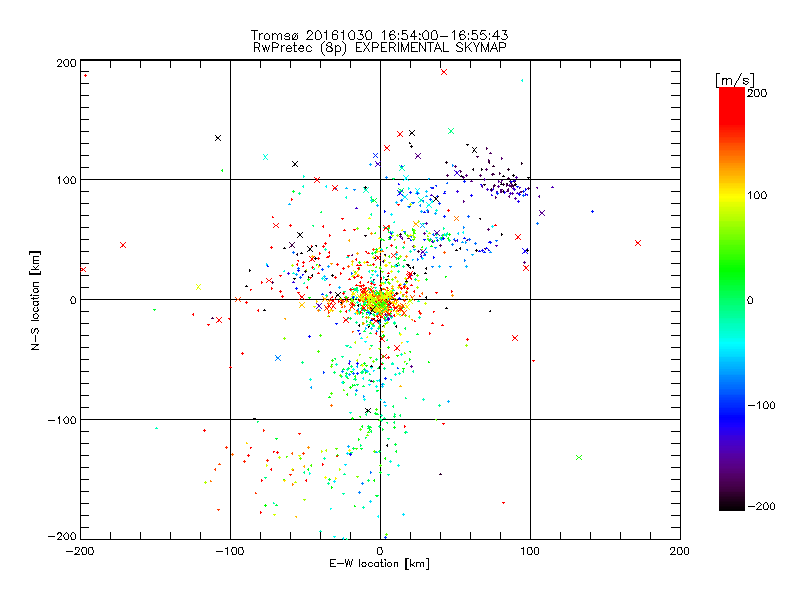Click the black X marker at upper left
This screenshot has width=800, height=600.
(218, 138)
